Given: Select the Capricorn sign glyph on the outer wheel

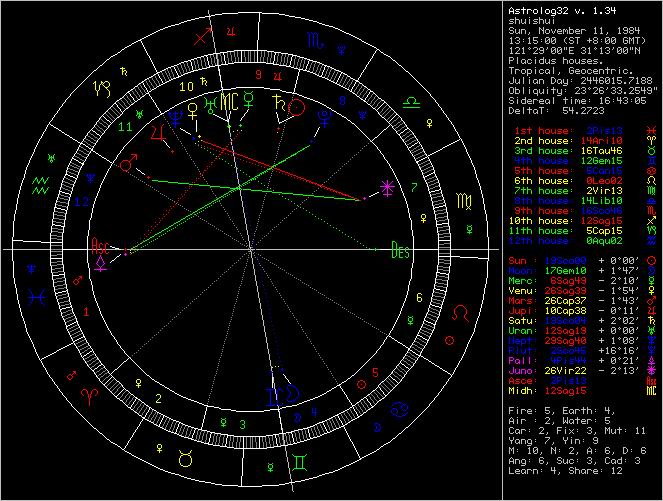Looking at the screenshot, I should 102,88.
